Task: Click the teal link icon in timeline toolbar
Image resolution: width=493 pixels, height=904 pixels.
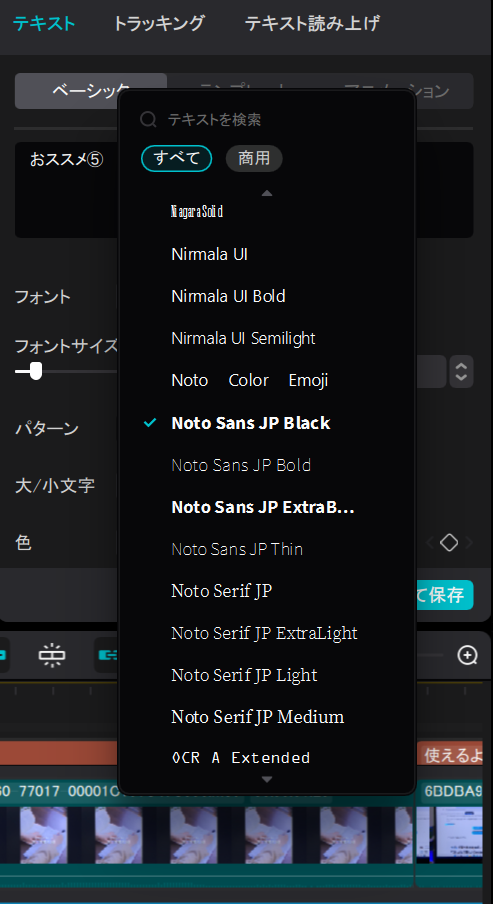Action: pos(107,655)
